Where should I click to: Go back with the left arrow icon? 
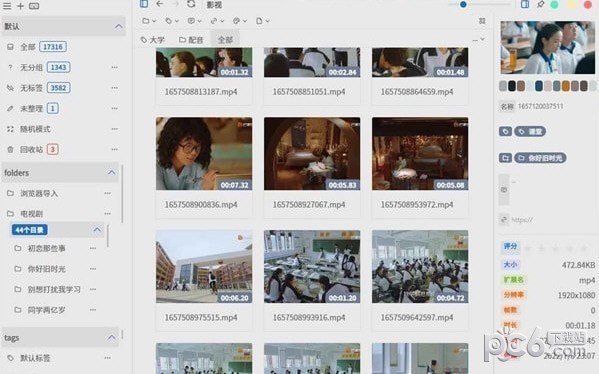pos(160,4)
